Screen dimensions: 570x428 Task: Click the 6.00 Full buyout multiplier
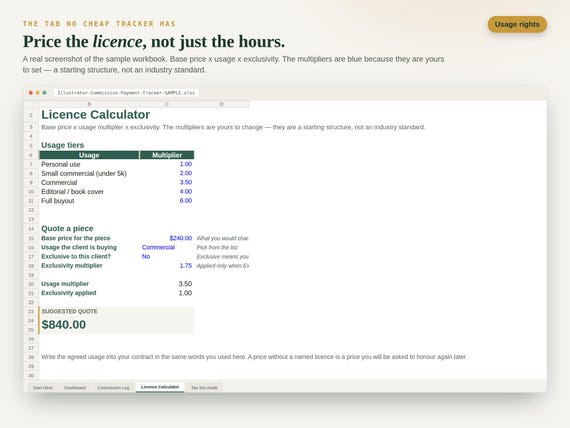pos(186,201)
